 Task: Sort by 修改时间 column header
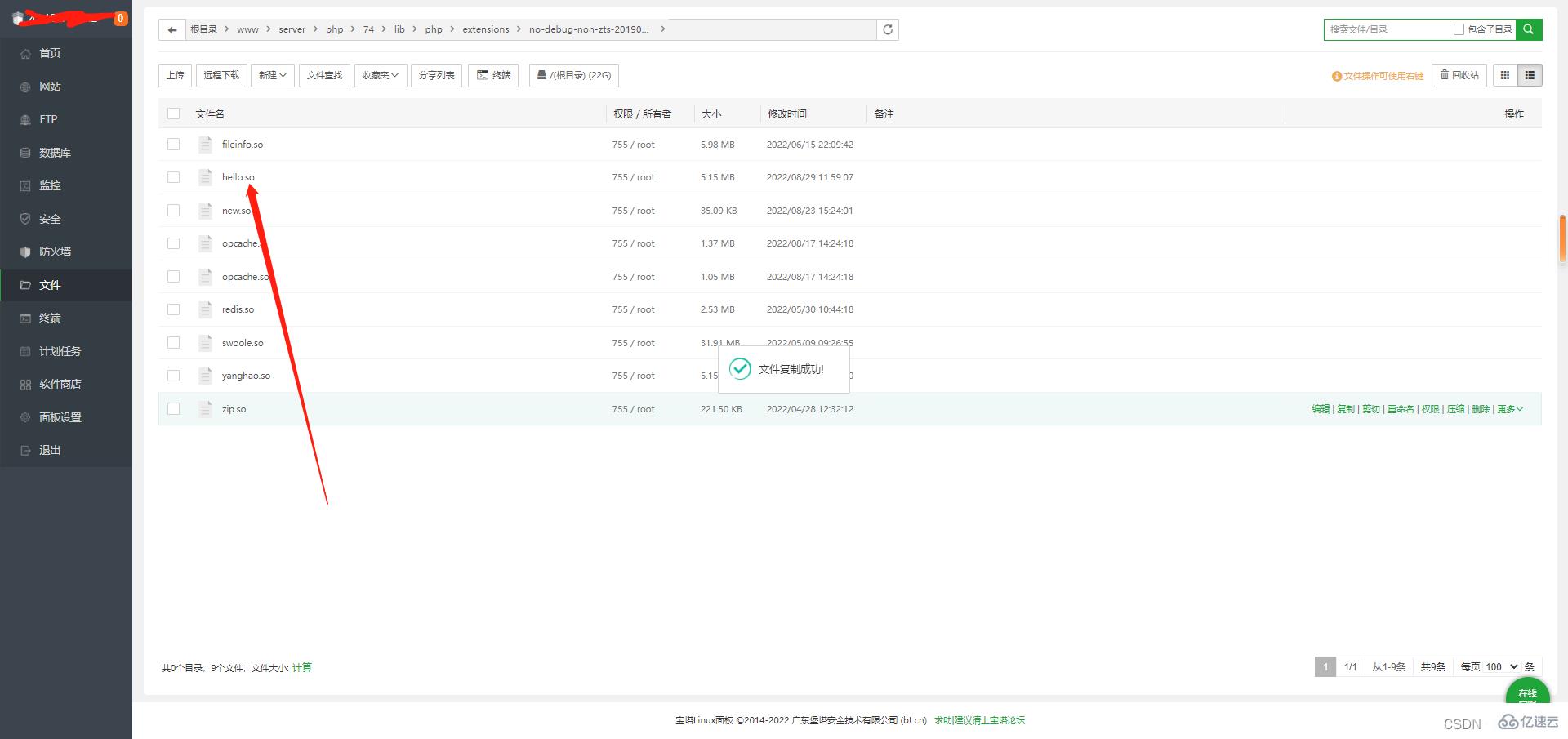[x=787, y=114]
